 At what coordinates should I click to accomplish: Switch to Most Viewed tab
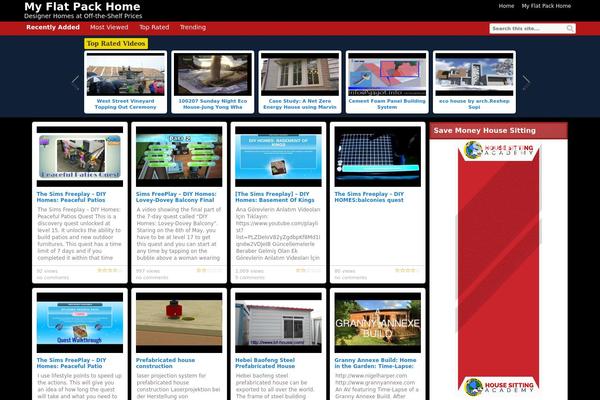click(109, 27)
